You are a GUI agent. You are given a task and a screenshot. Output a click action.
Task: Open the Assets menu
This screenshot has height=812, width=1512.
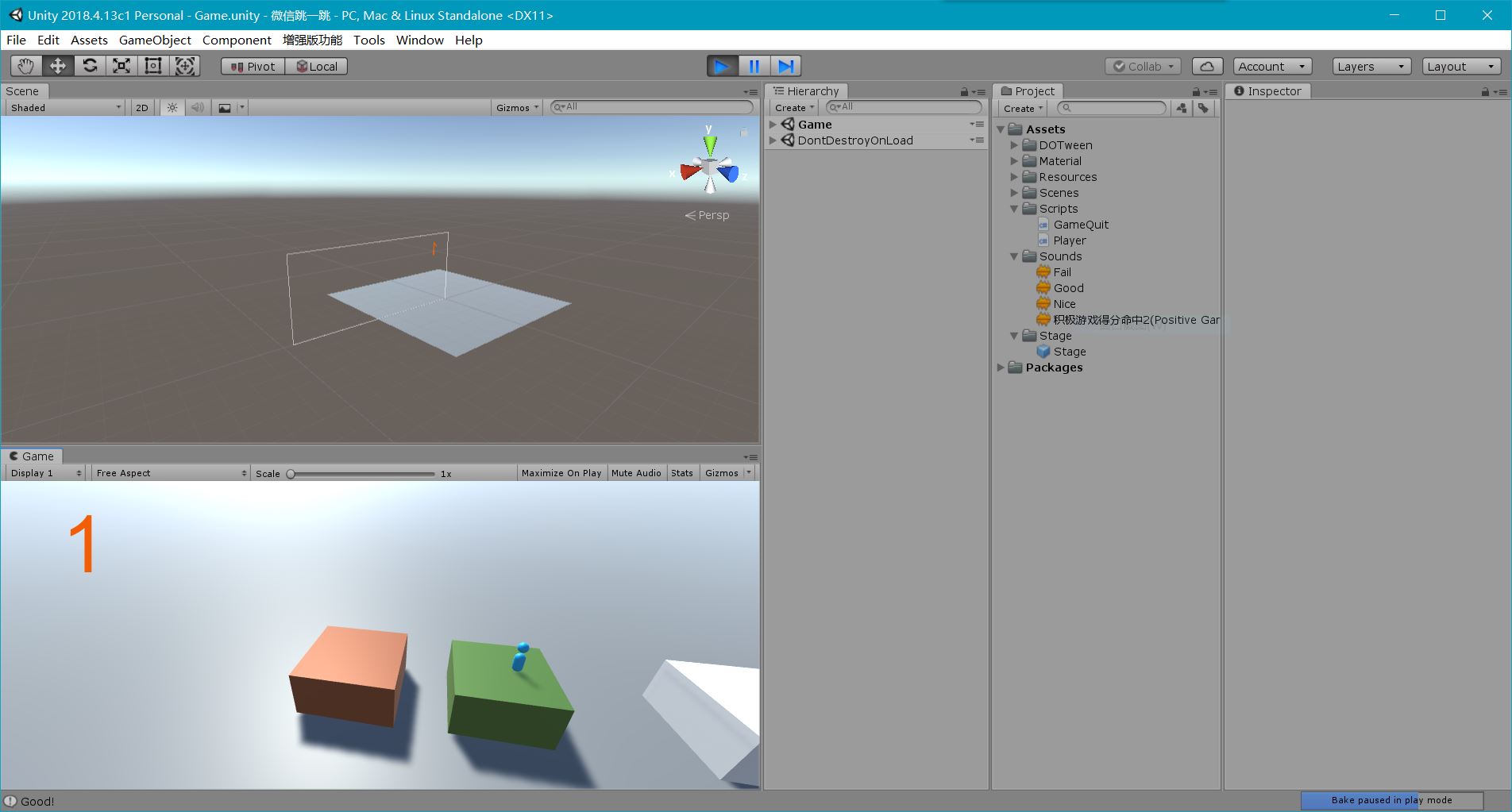point(89,40)
